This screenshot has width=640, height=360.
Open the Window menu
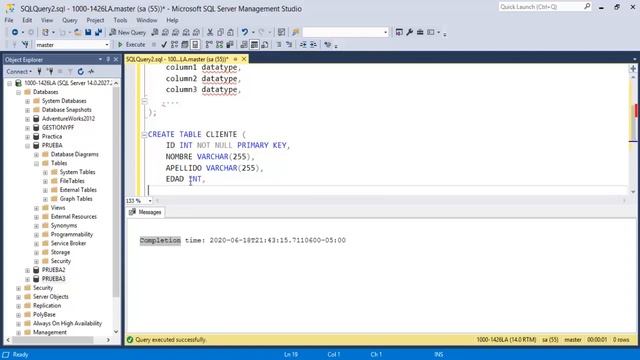point(147,20)
